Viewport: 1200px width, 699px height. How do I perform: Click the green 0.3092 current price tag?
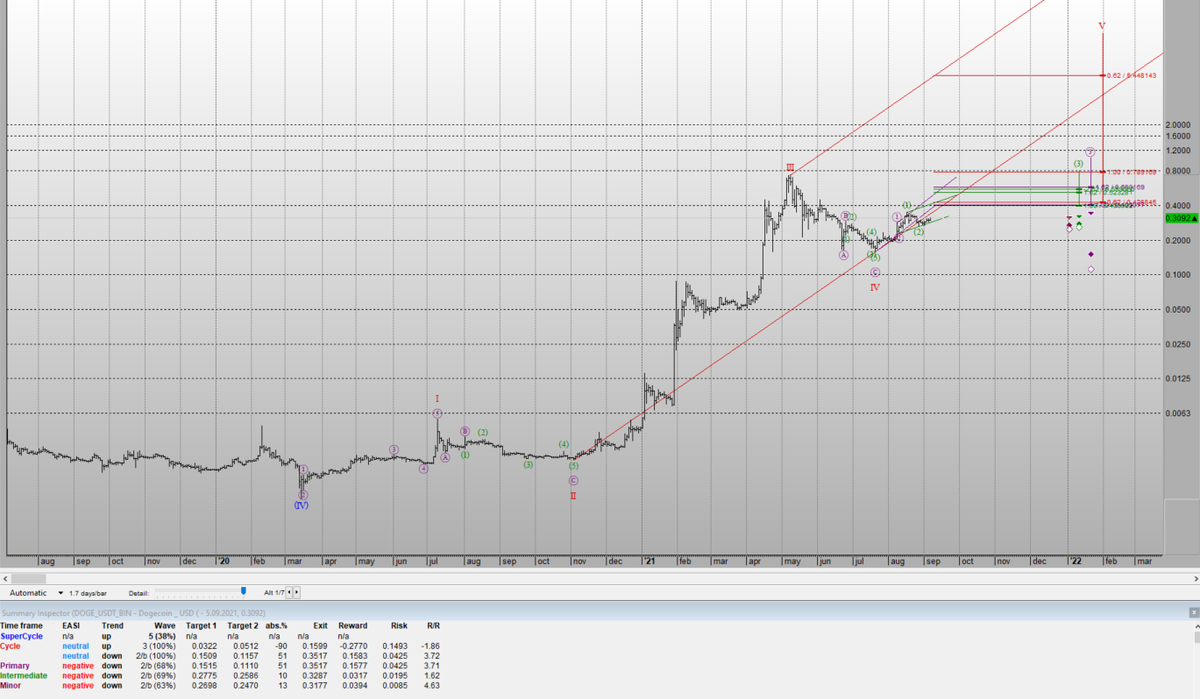[1181, 217]
